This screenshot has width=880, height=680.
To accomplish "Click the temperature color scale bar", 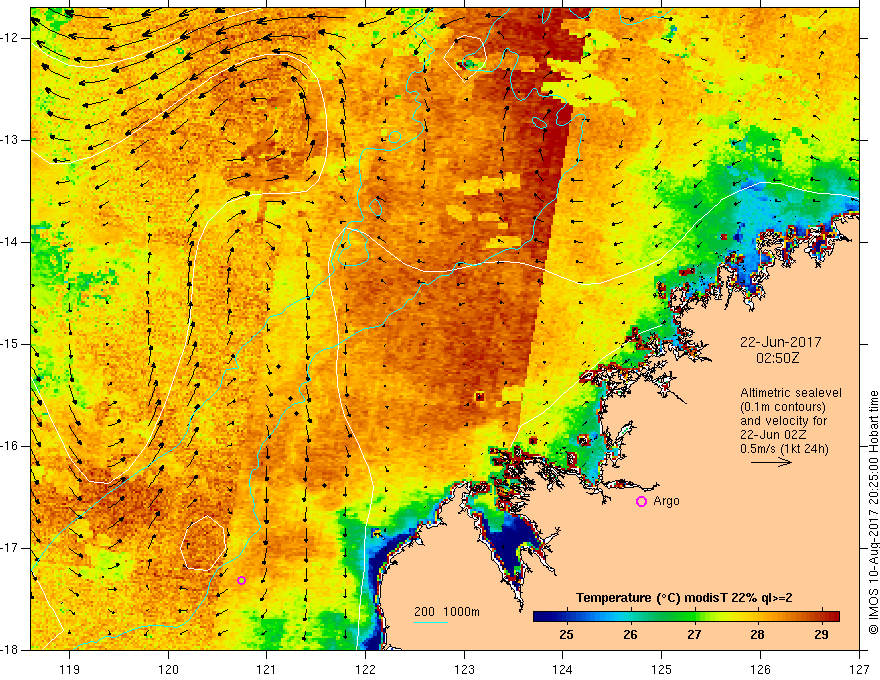I will pos(686,617).
